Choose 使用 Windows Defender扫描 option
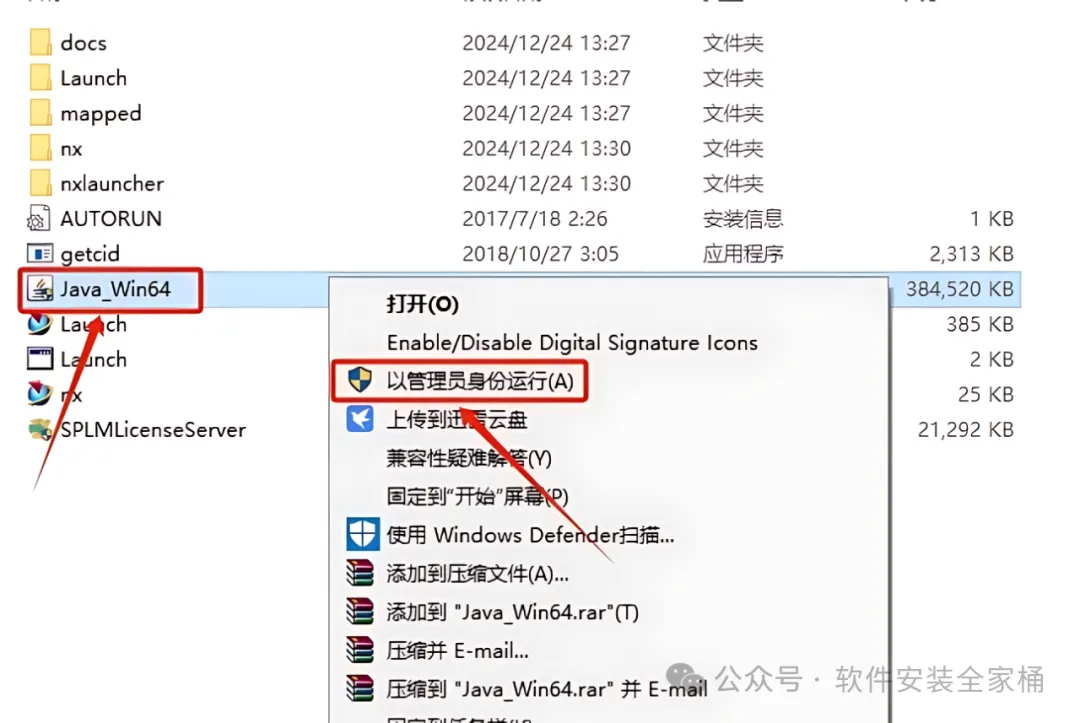The width and height of the screenshot is (1080, 723). [x=530, y=535]
